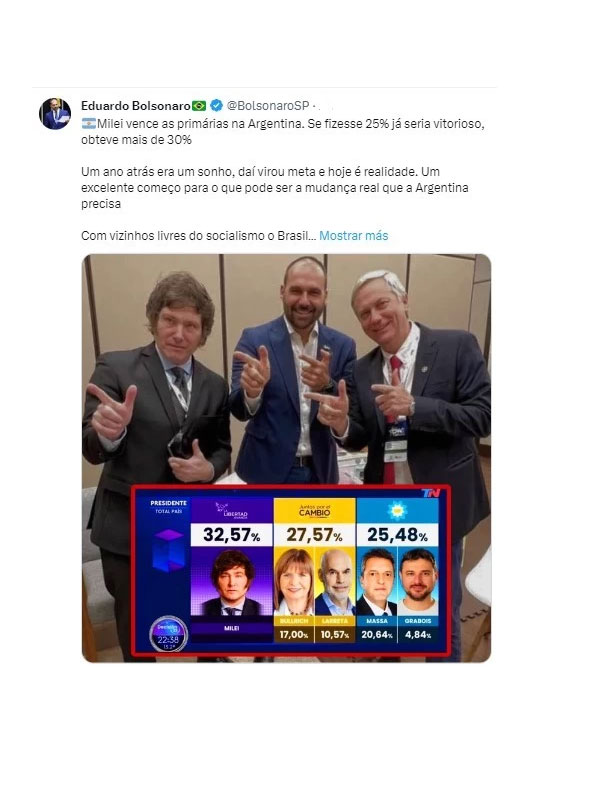Click the Juntos por el Cambio logo
This screenshot has width=600, height=800.
tap(314, 510)
